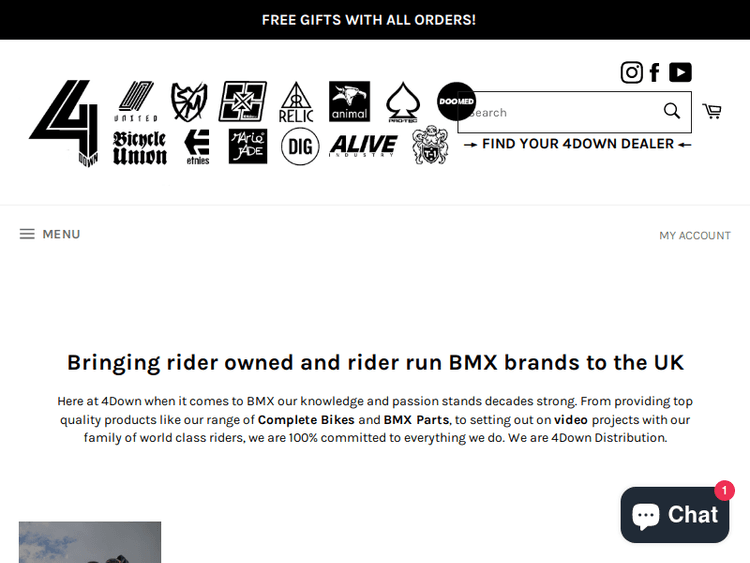Visit the YouTube channel icon
This screenshot has width=750, height=563.
click(680, 73)
